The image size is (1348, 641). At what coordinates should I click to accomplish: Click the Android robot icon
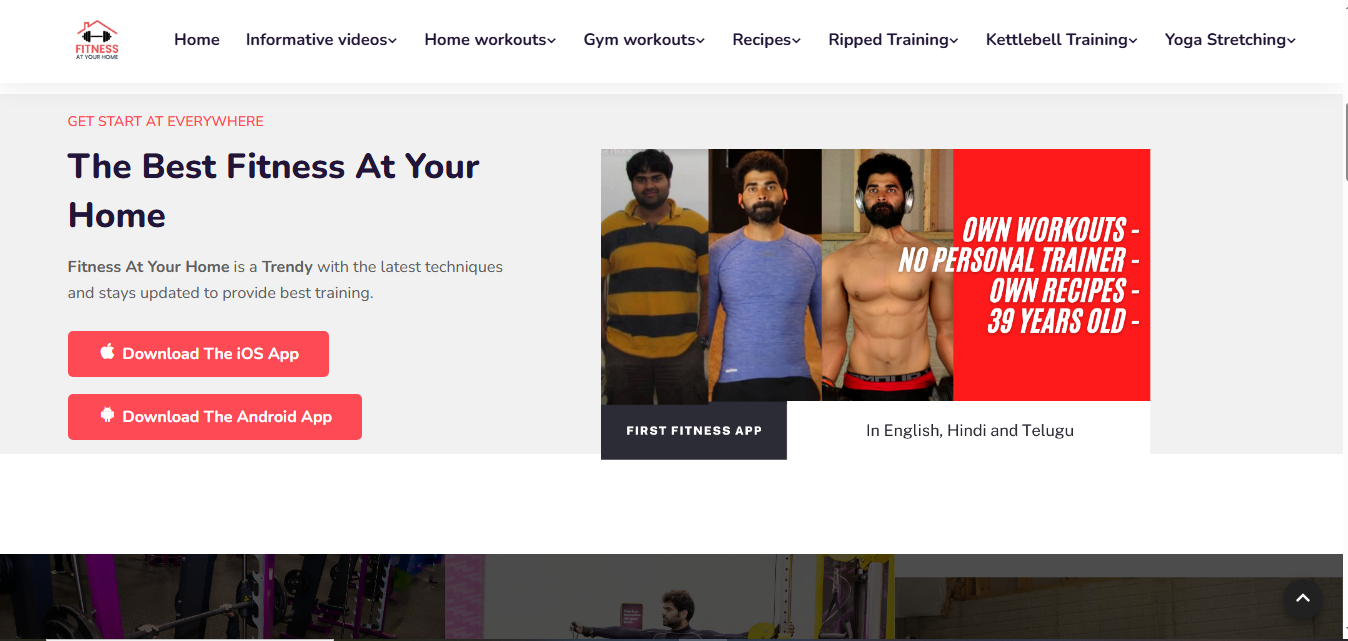click(108, 415)
